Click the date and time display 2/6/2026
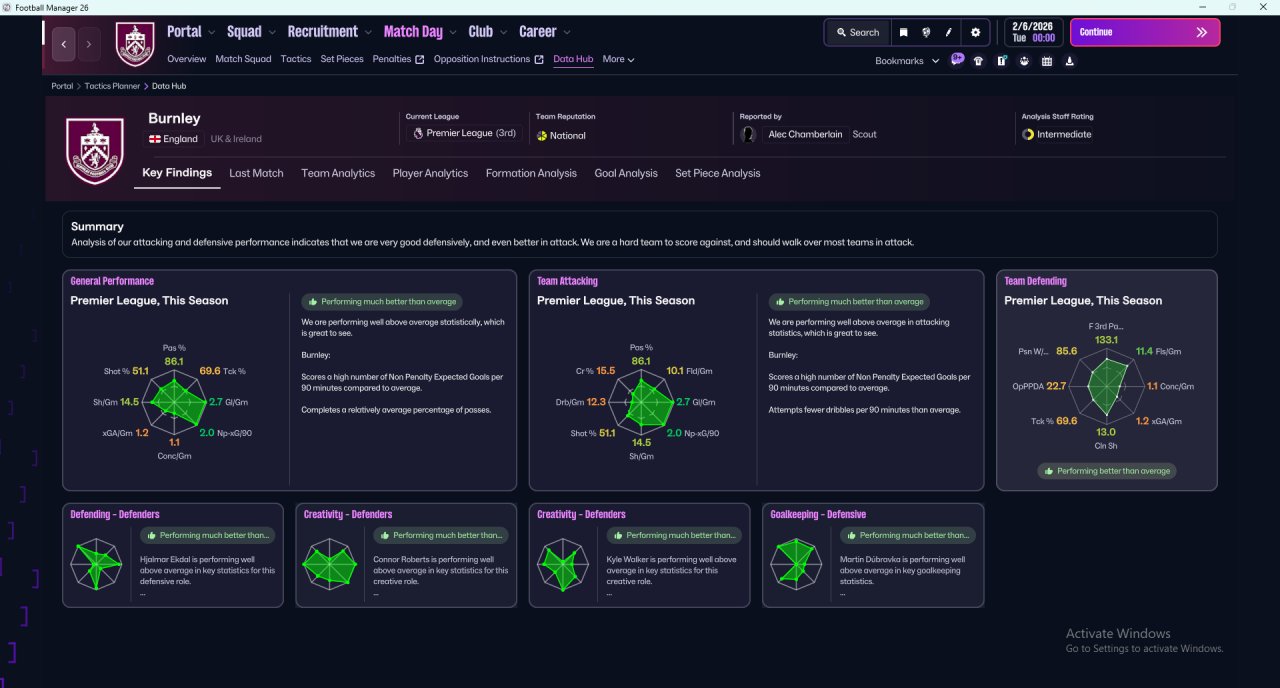The image size is (1280, 688). click(1034, 32)
